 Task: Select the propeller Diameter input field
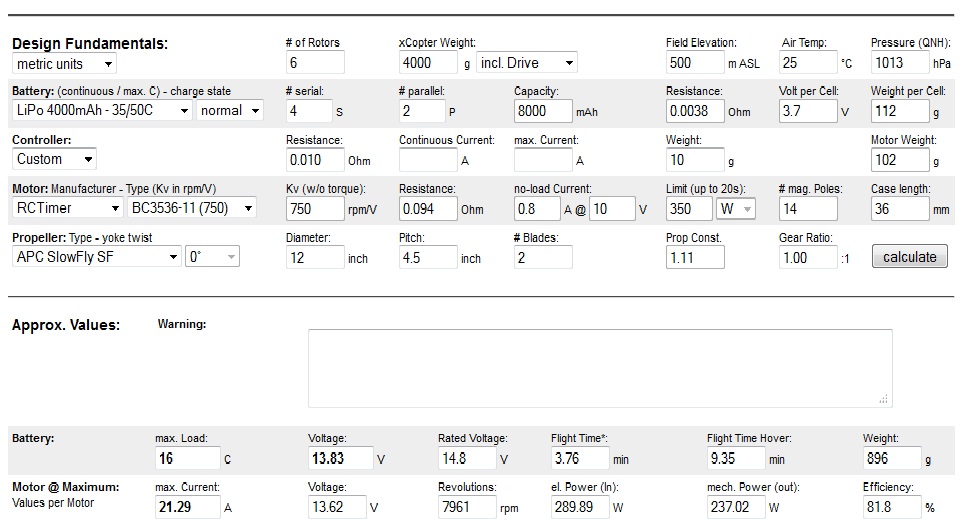coord(314,257)
